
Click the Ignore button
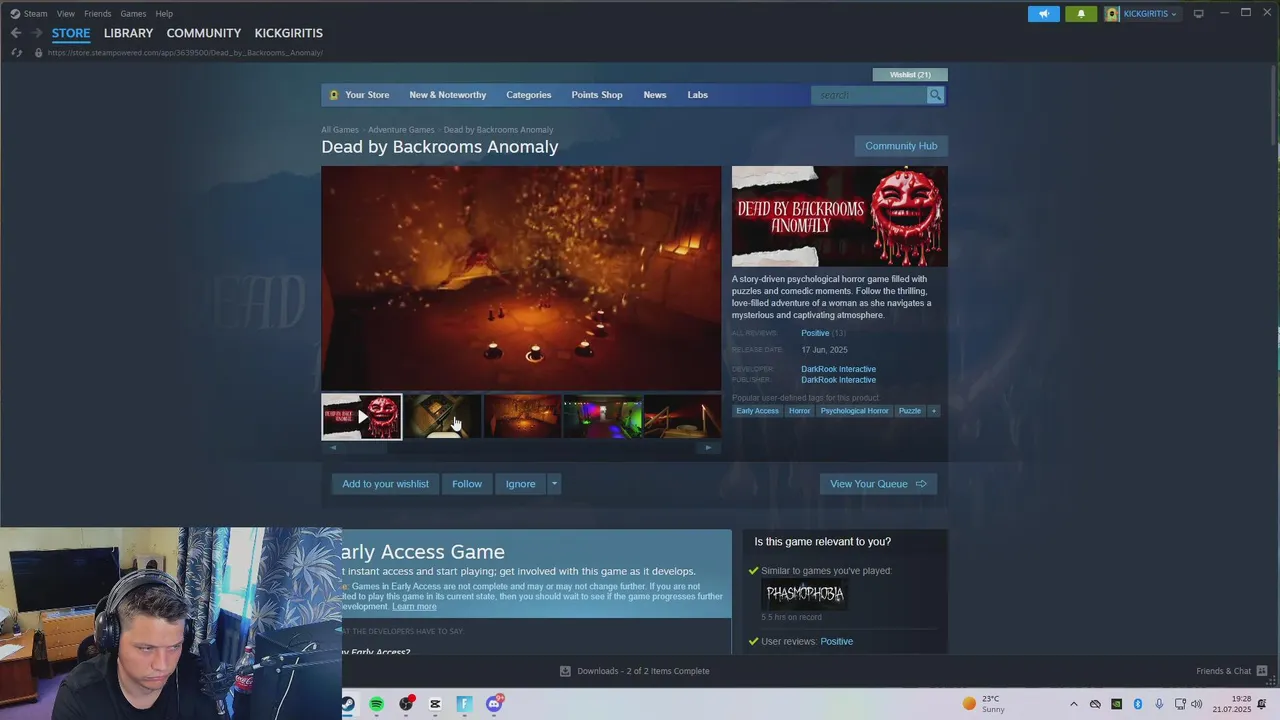click(x=520, y=484)
